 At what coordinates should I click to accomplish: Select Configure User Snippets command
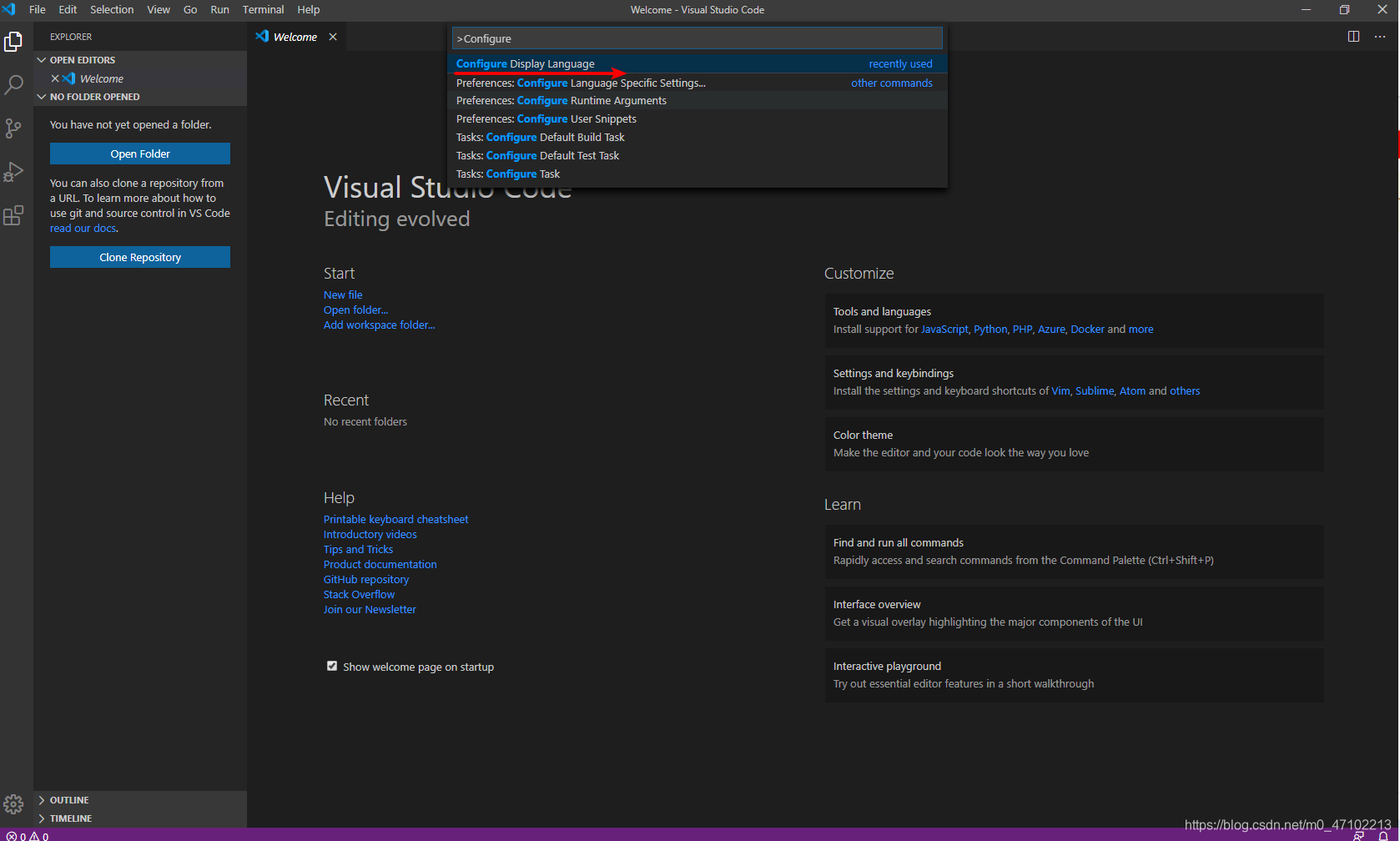tap(697, 118)
